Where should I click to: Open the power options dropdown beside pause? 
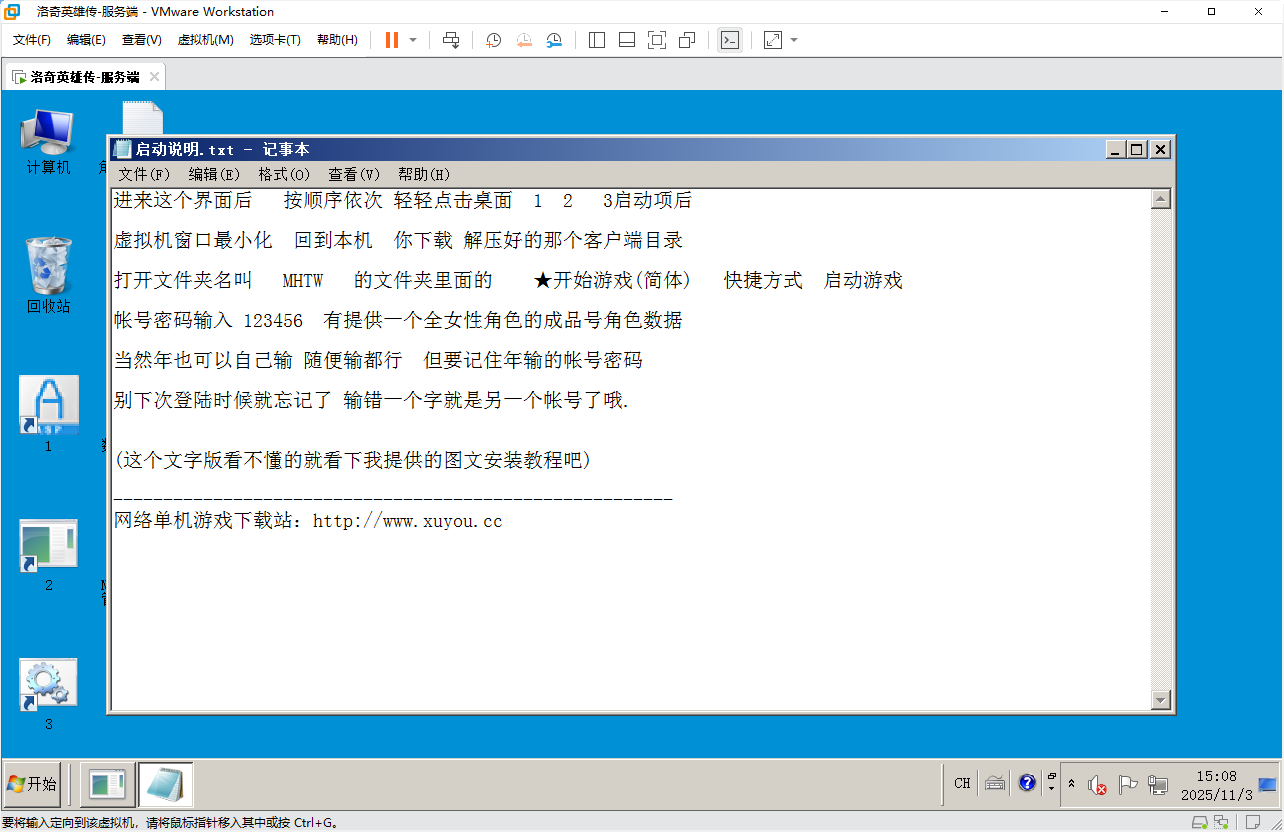(x=413, y=40)
